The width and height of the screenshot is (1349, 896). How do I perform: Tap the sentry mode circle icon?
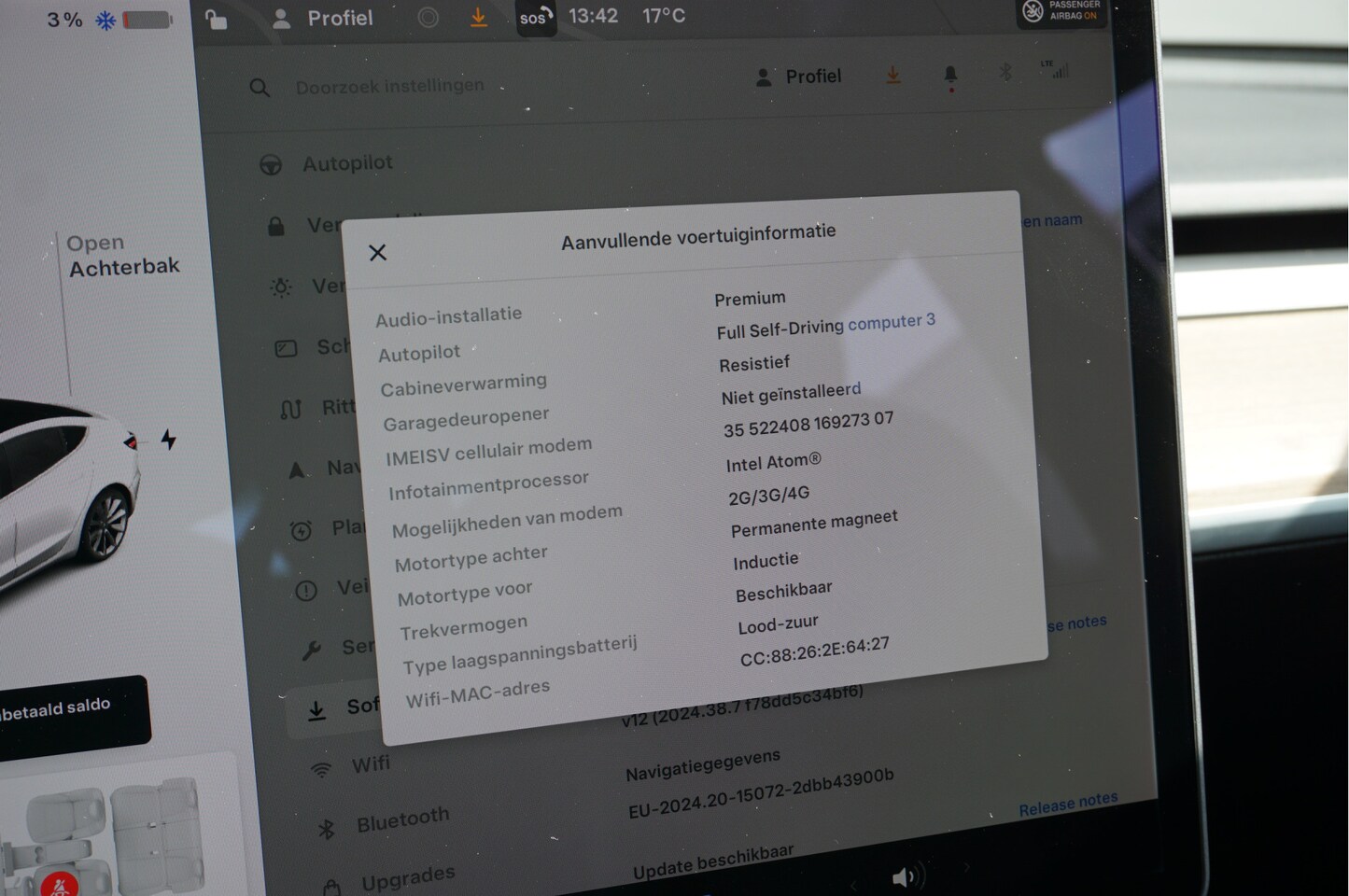pos(428,18)
